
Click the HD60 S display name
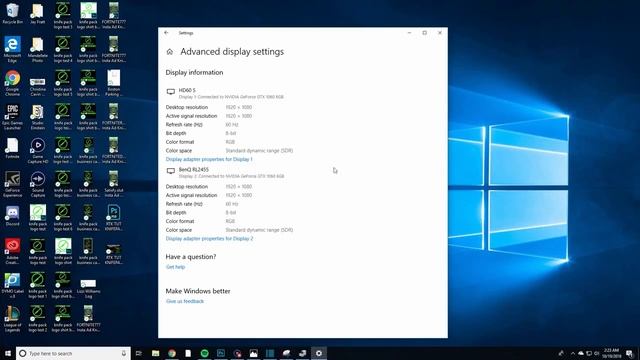(187, 90)
